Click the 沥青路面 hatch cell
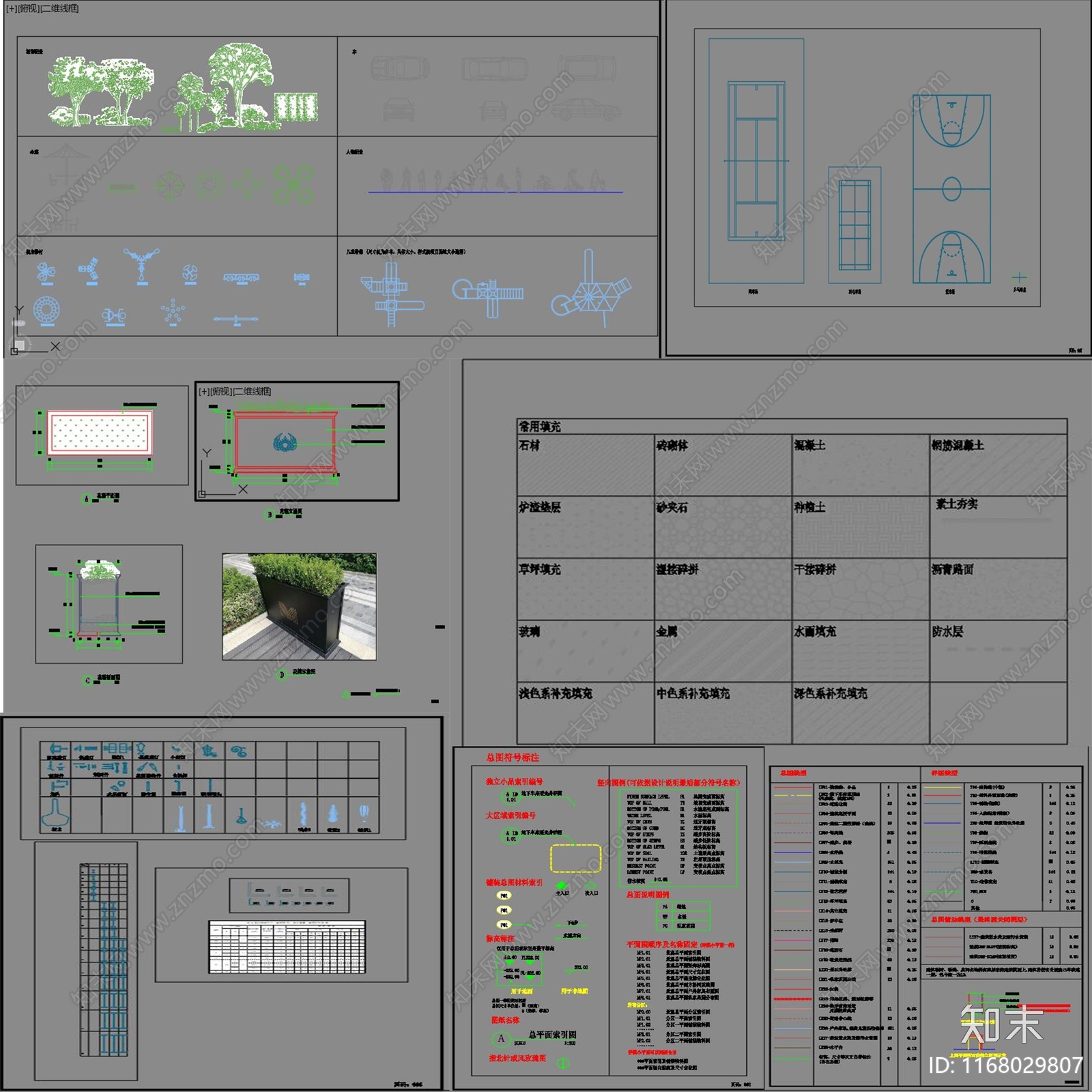Viewport: 1092px width, 1092px height. pos(998,589)
